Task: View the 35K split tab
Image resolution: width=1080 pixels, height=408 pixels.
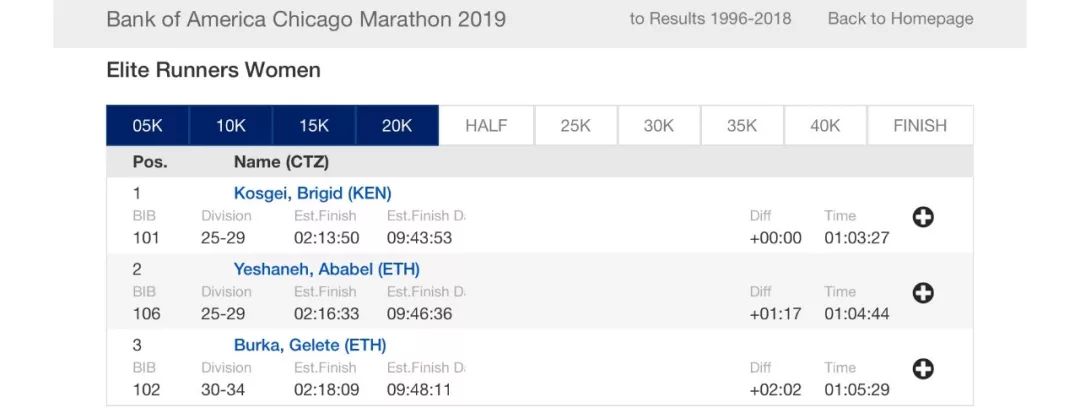Action: (x=742, y=126)
